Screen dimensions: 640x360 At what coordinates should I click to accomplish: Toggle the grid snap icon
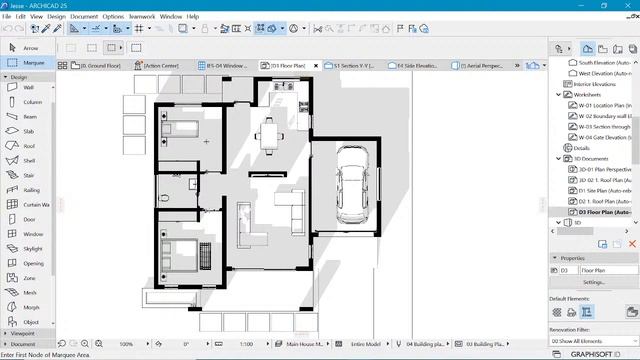coord(139,29)
